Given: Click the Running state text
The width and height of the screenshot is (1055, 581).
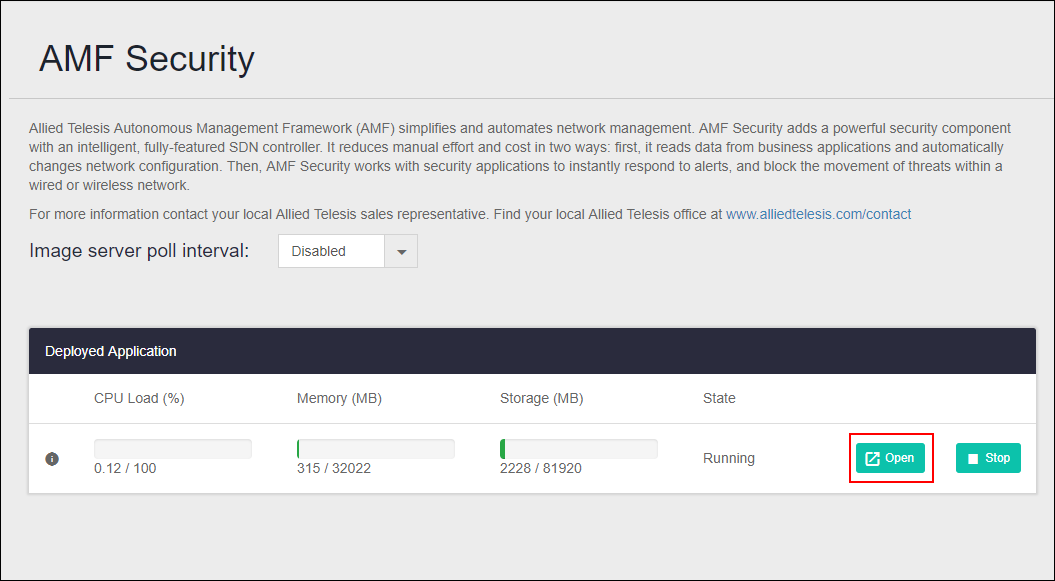Looking at the screenshot, I should pos(729,458).
